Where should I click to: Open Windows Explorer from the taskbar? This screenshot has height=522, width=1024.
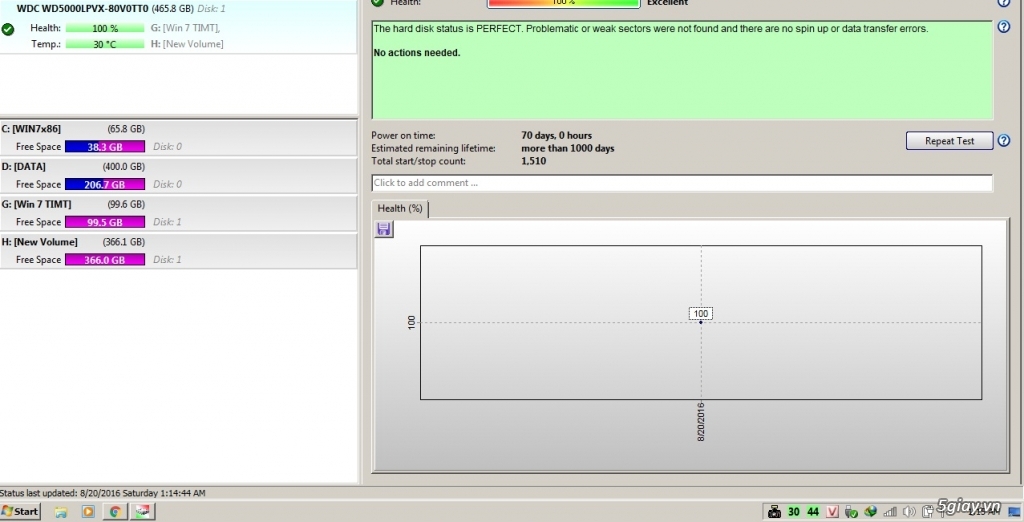tap(61, 511)
